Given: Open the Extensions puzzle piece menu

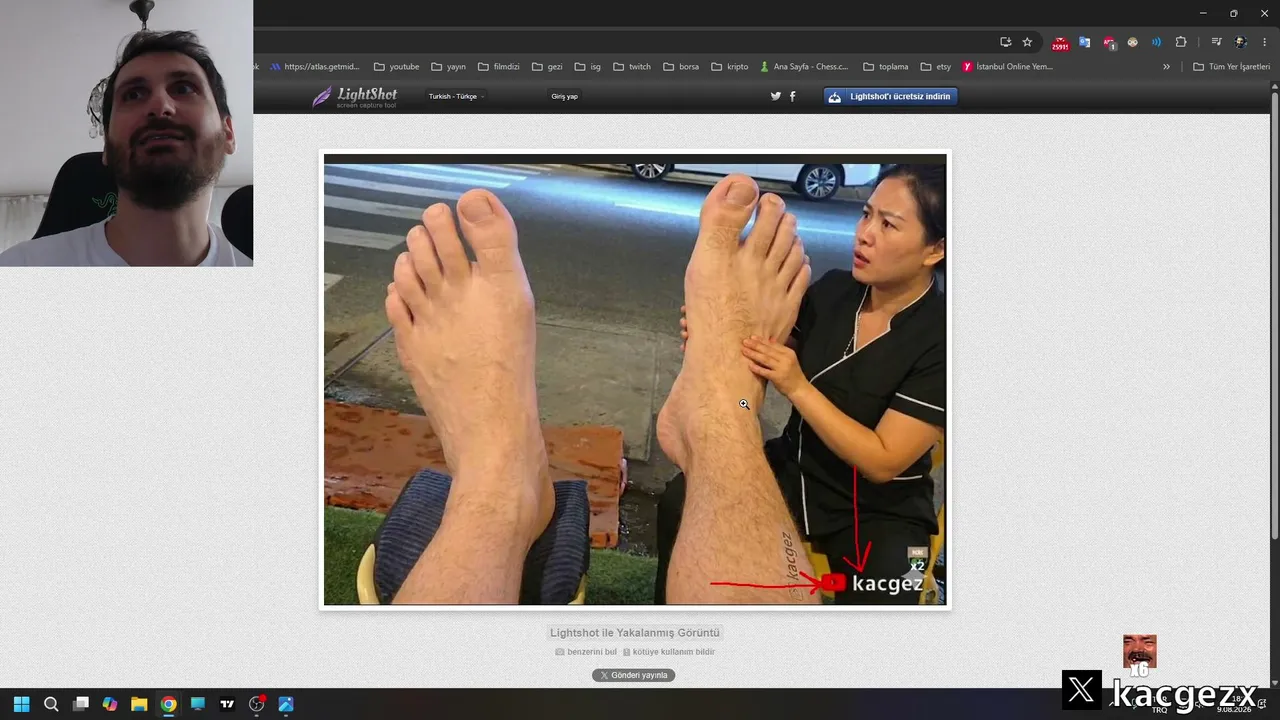Looking at the screenshot, I should click(x=1181, y=42).
